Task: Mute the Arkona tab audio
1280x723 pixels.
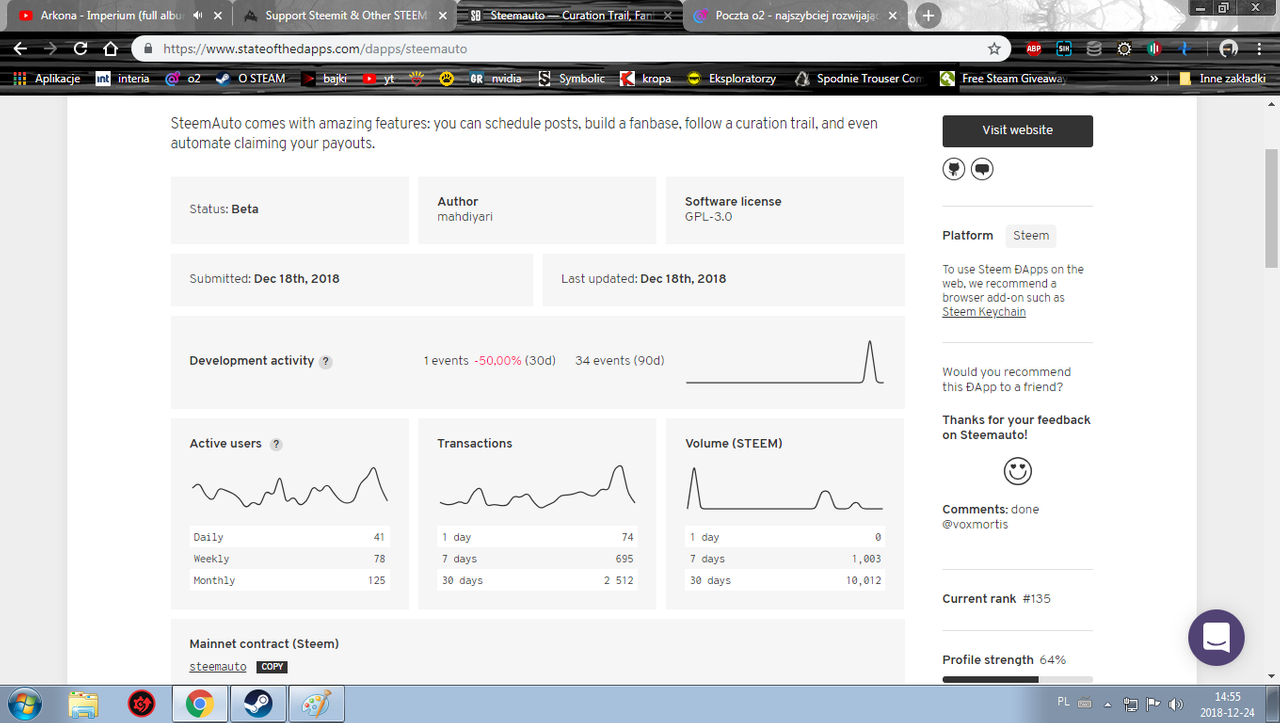Action: pos(198,15)
